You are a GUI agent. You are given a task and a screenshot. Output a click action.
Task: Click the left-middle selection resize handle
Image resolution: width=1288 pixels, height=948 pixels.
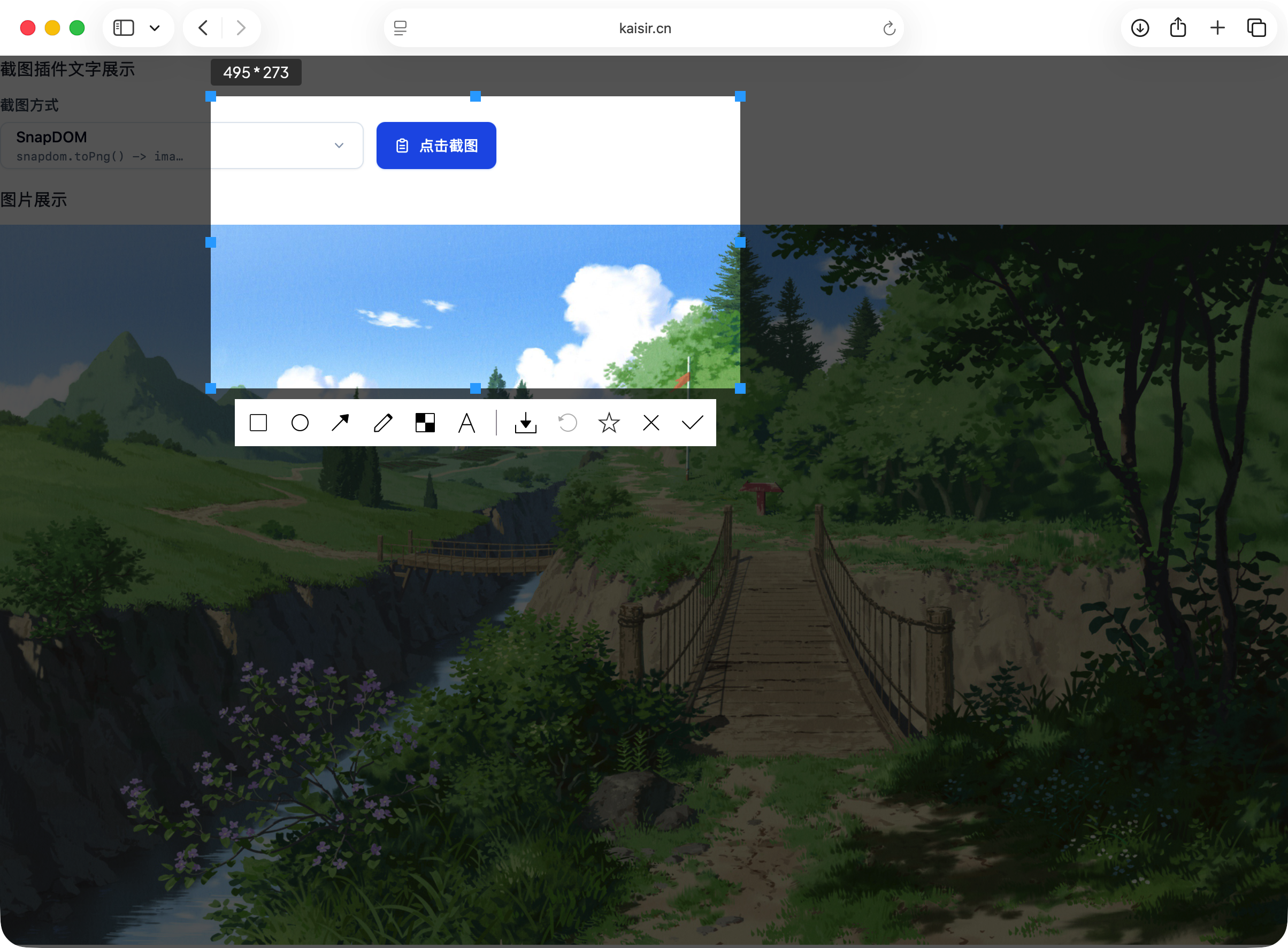coord(211,243)
